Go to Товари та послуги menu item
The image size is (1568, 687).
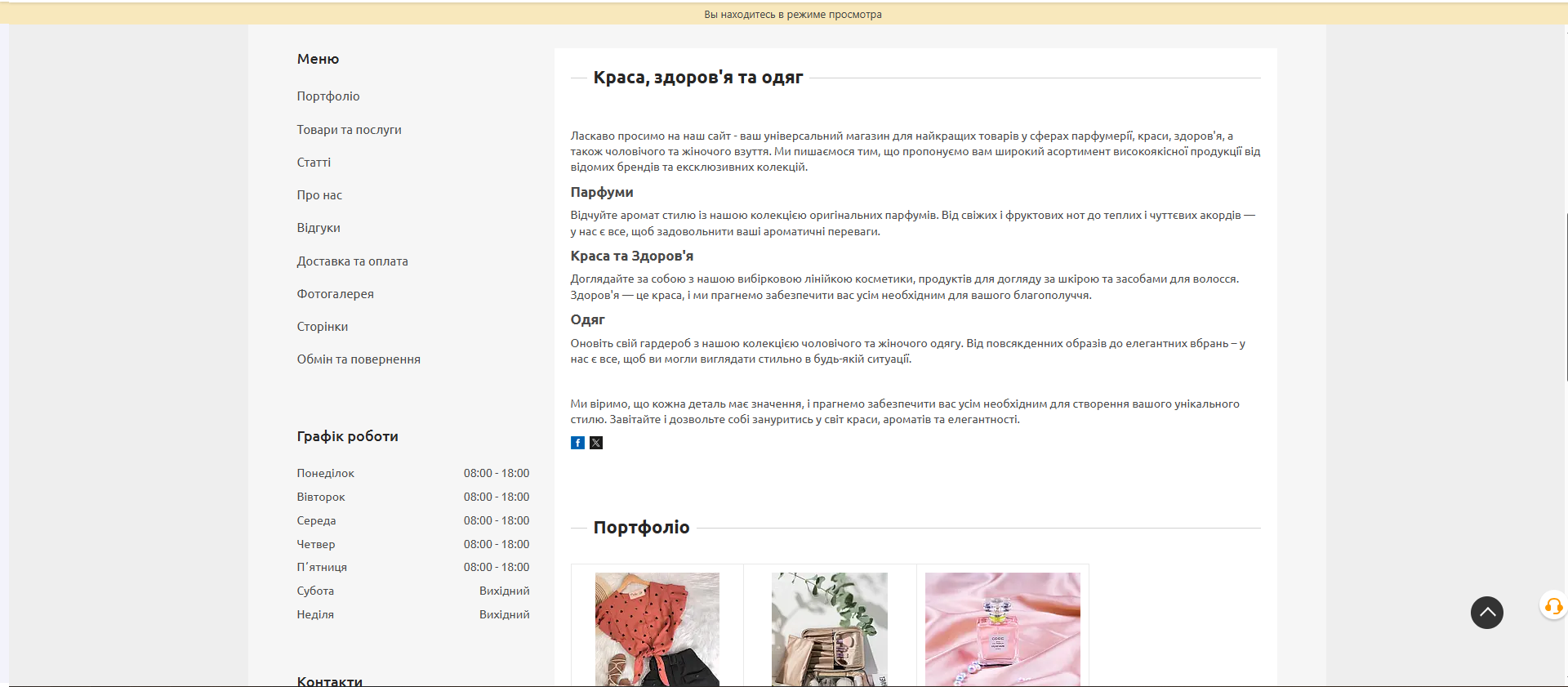pos(349,130)
